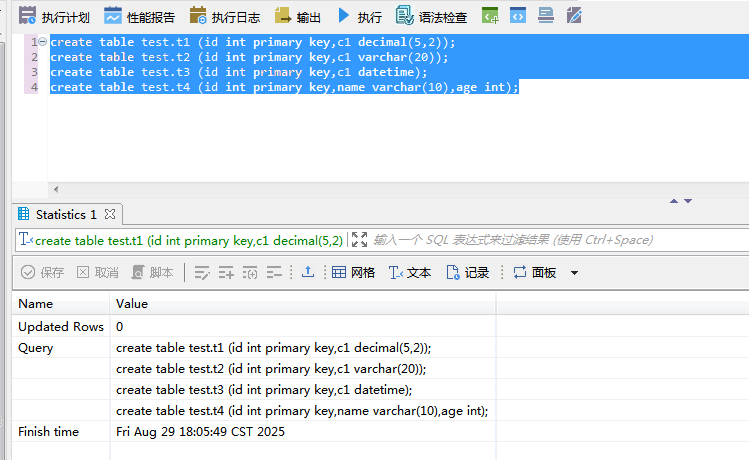Collapse the code fold on line 1

pyautogui.click(x=42, y=42)
